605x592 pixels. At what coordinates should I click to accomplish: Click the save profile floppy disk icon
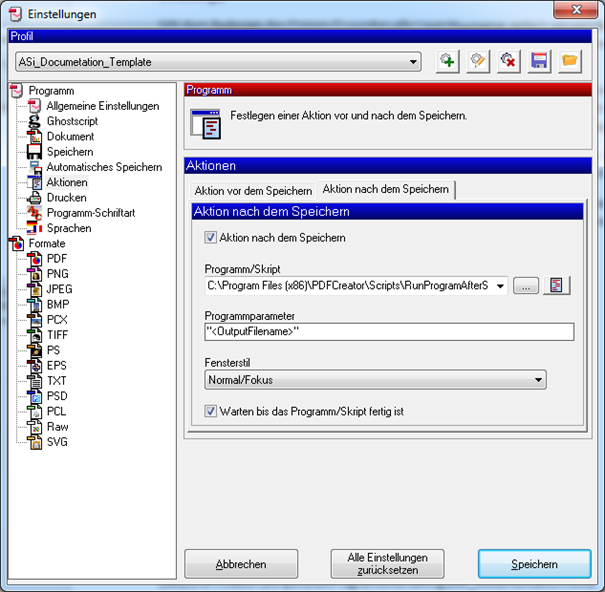click(x=539, y=62)
